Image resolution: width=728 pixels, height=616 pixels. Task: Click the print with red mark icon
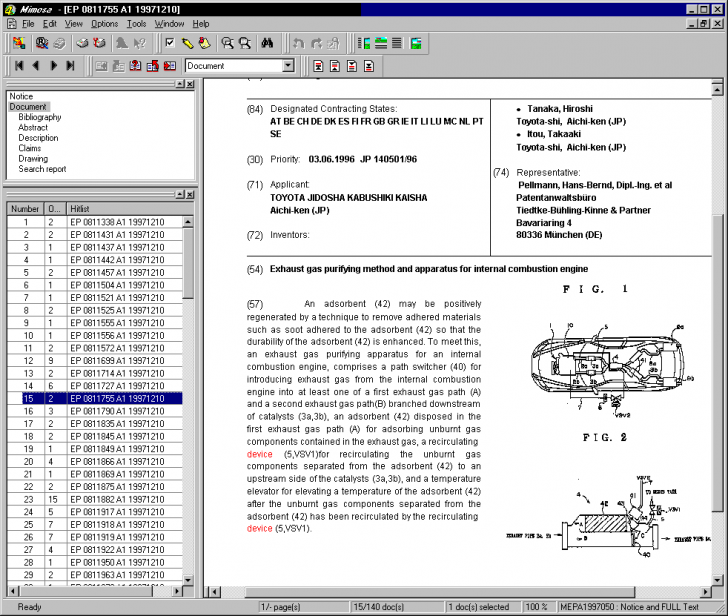(x=99, y=43)
